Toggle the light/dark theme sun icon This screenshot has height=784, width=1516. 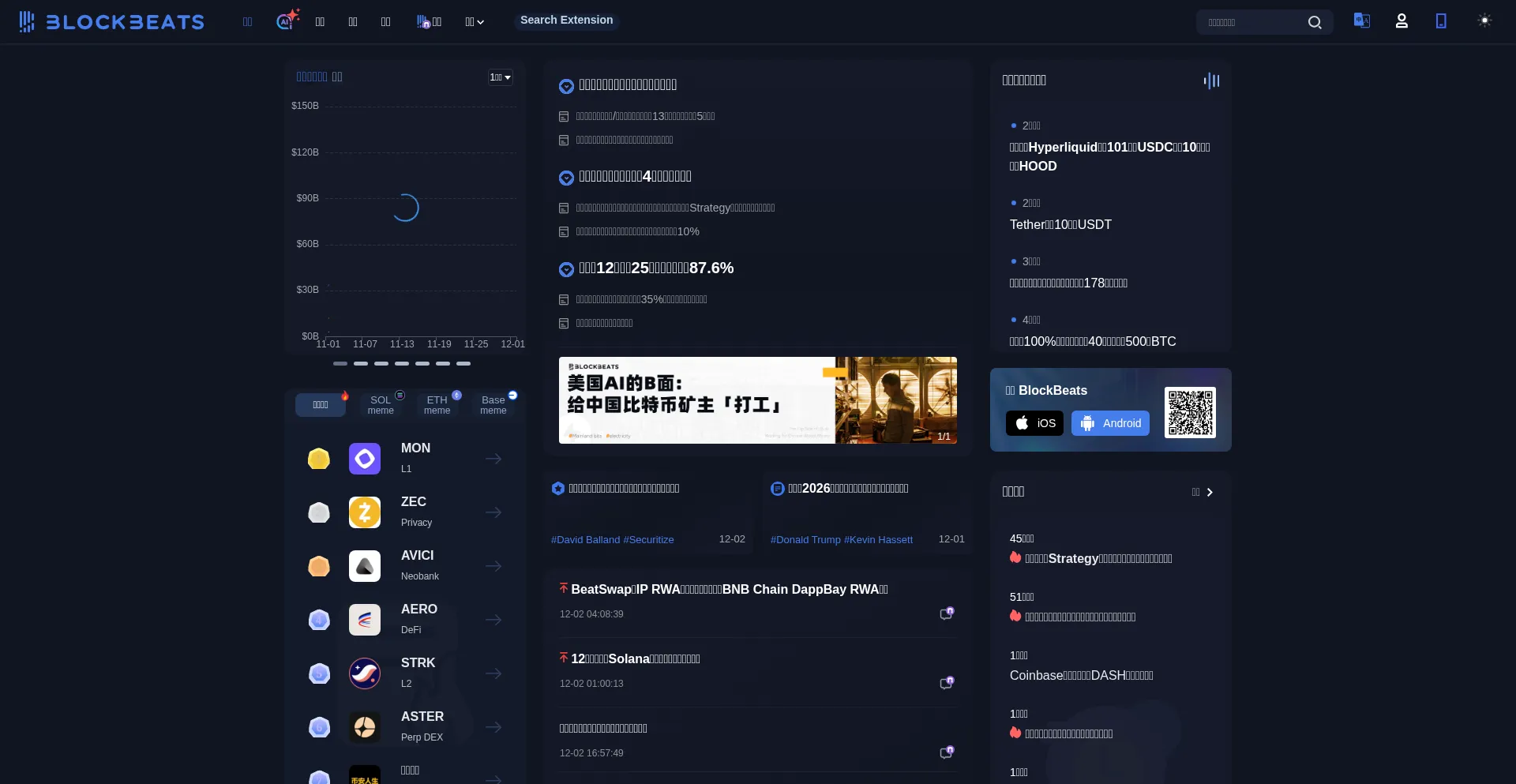click(1484, 21)
